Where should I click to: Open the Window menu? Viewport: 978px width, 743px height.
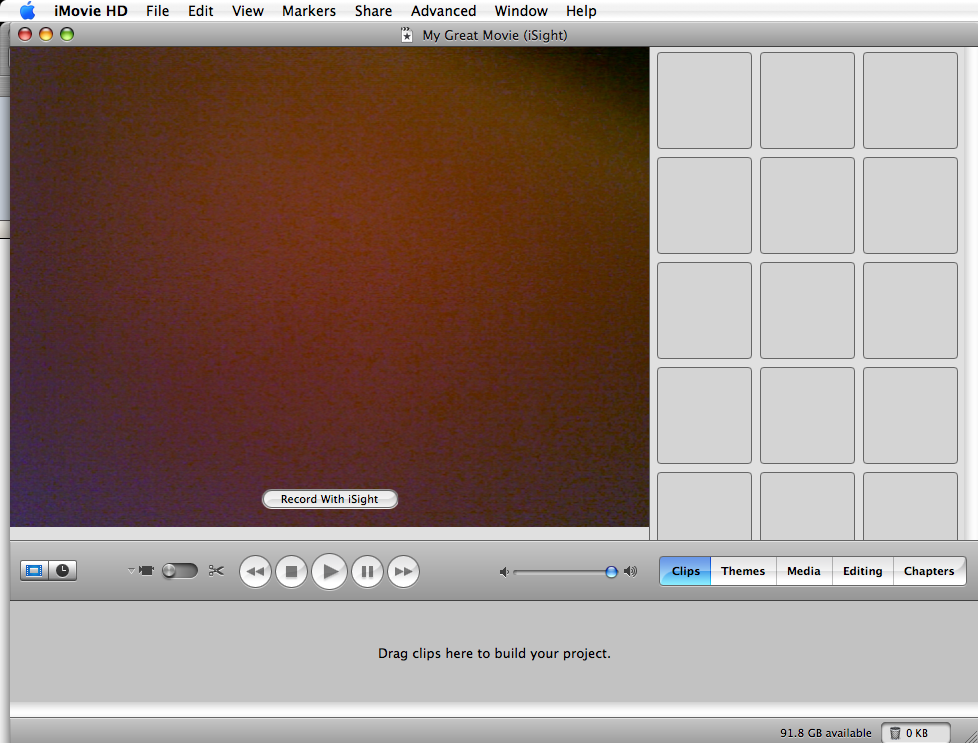click(521, 11)
